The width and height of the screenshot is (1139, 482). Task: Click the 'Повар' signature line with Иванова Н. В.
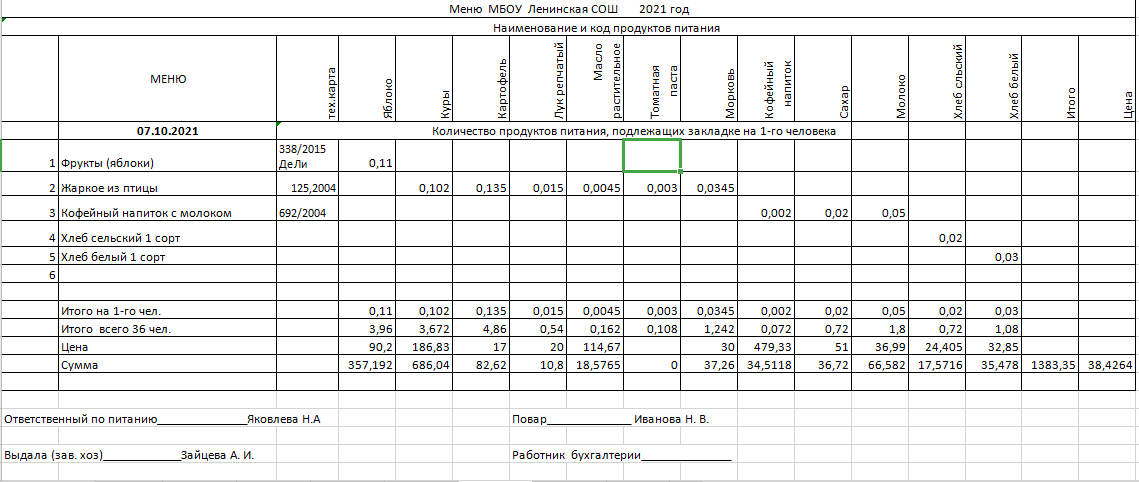click(610, 419)
